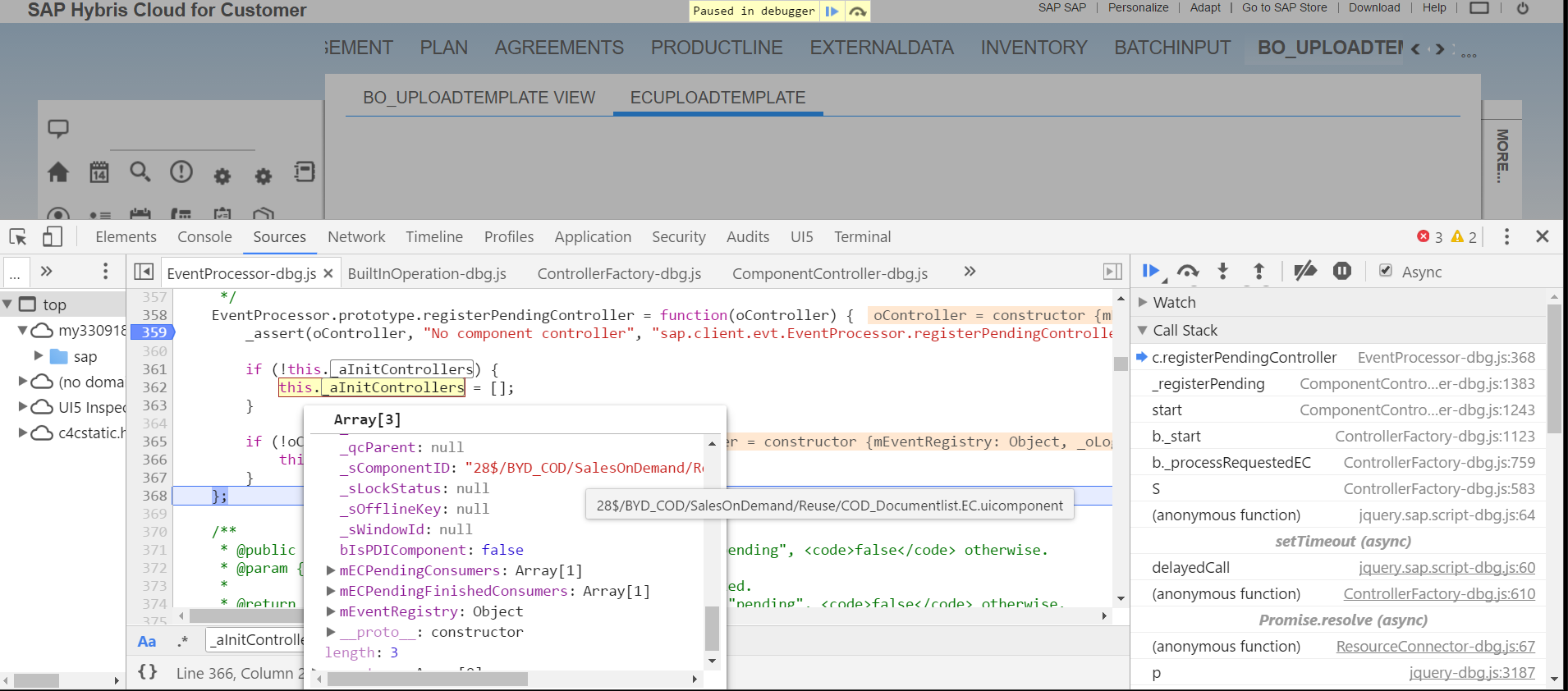The width and height of the screenshot is (1568, 691).
Task: Switch to BO_UPLOADTEMPLATE VIEW tab
Action: pyautogui.click(x=479, y=98)
